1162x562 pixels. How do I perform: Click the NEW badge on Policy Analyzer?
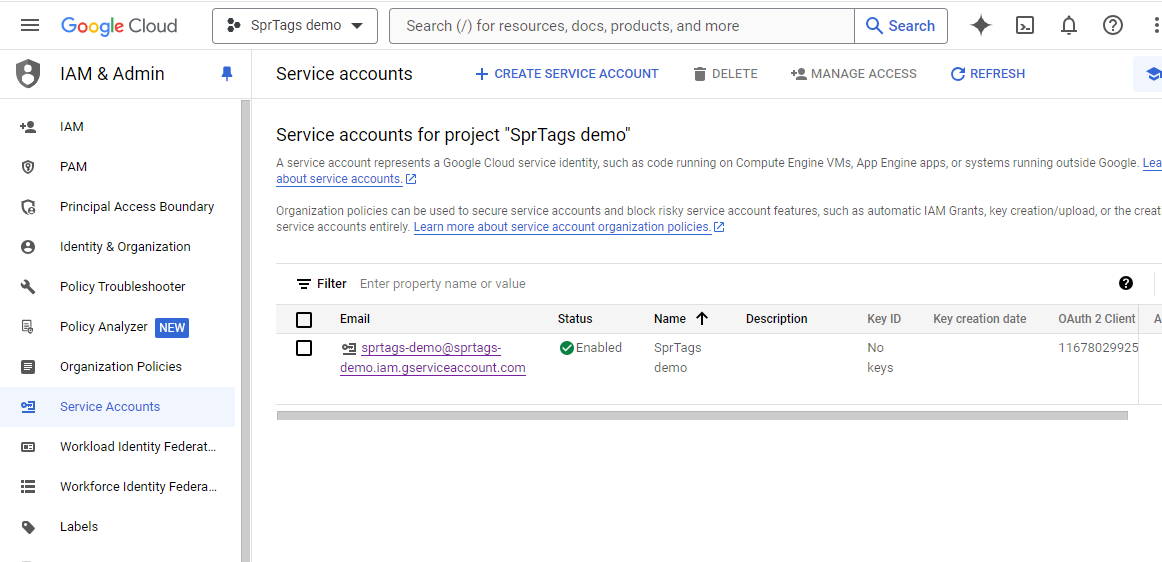click(172, 327)
